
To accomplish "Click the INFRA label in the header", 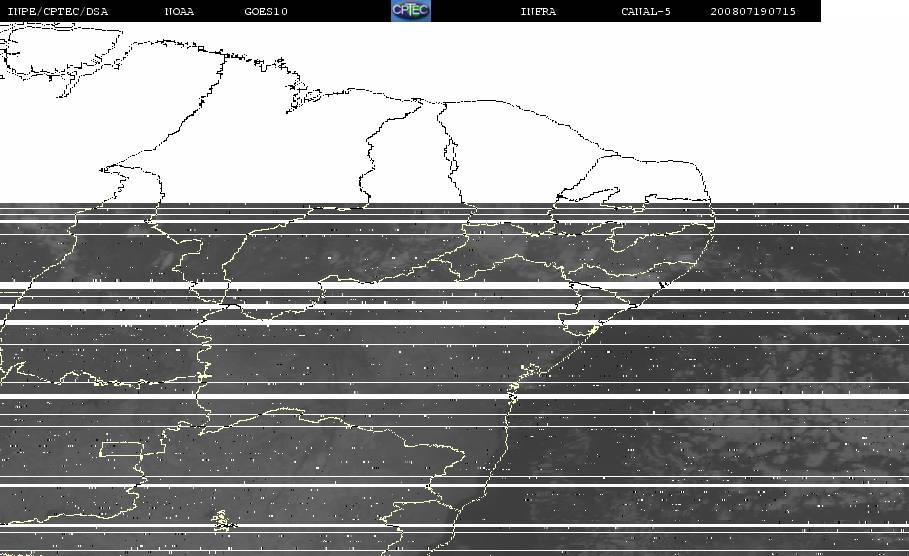I will click(538, 11).
